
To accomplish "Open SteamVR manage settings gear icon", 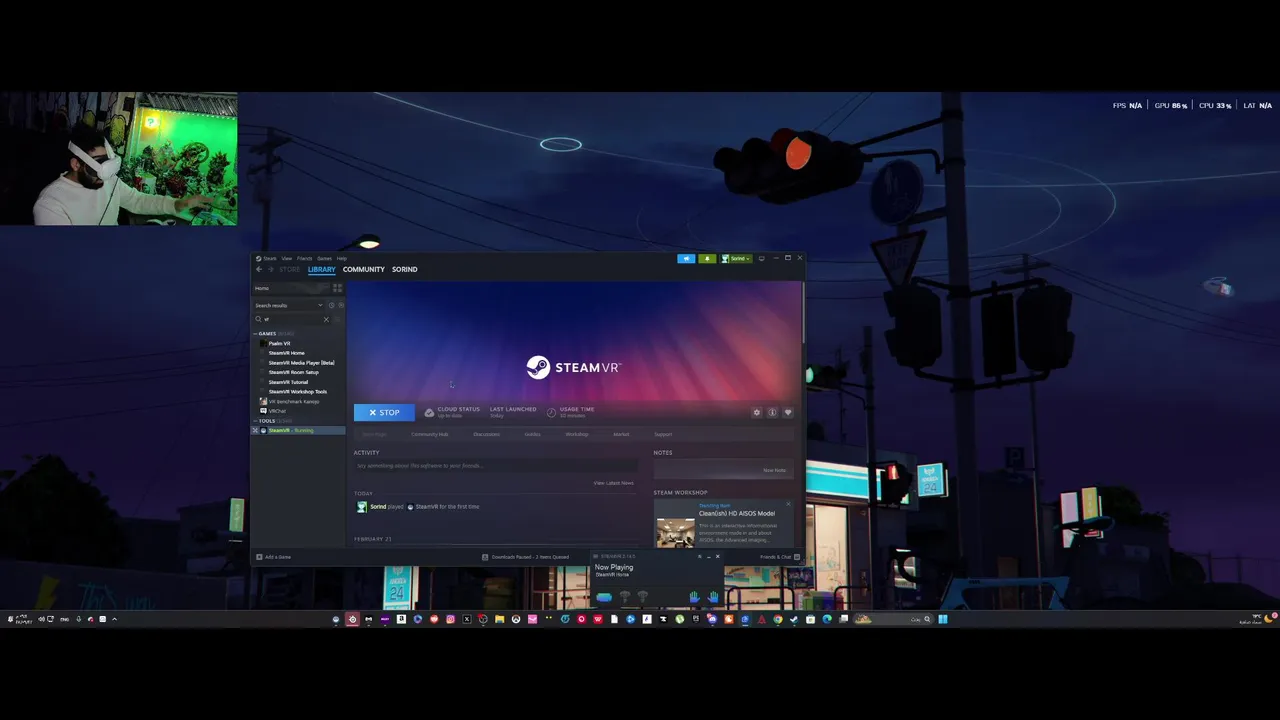I will (x=757, y=412).
